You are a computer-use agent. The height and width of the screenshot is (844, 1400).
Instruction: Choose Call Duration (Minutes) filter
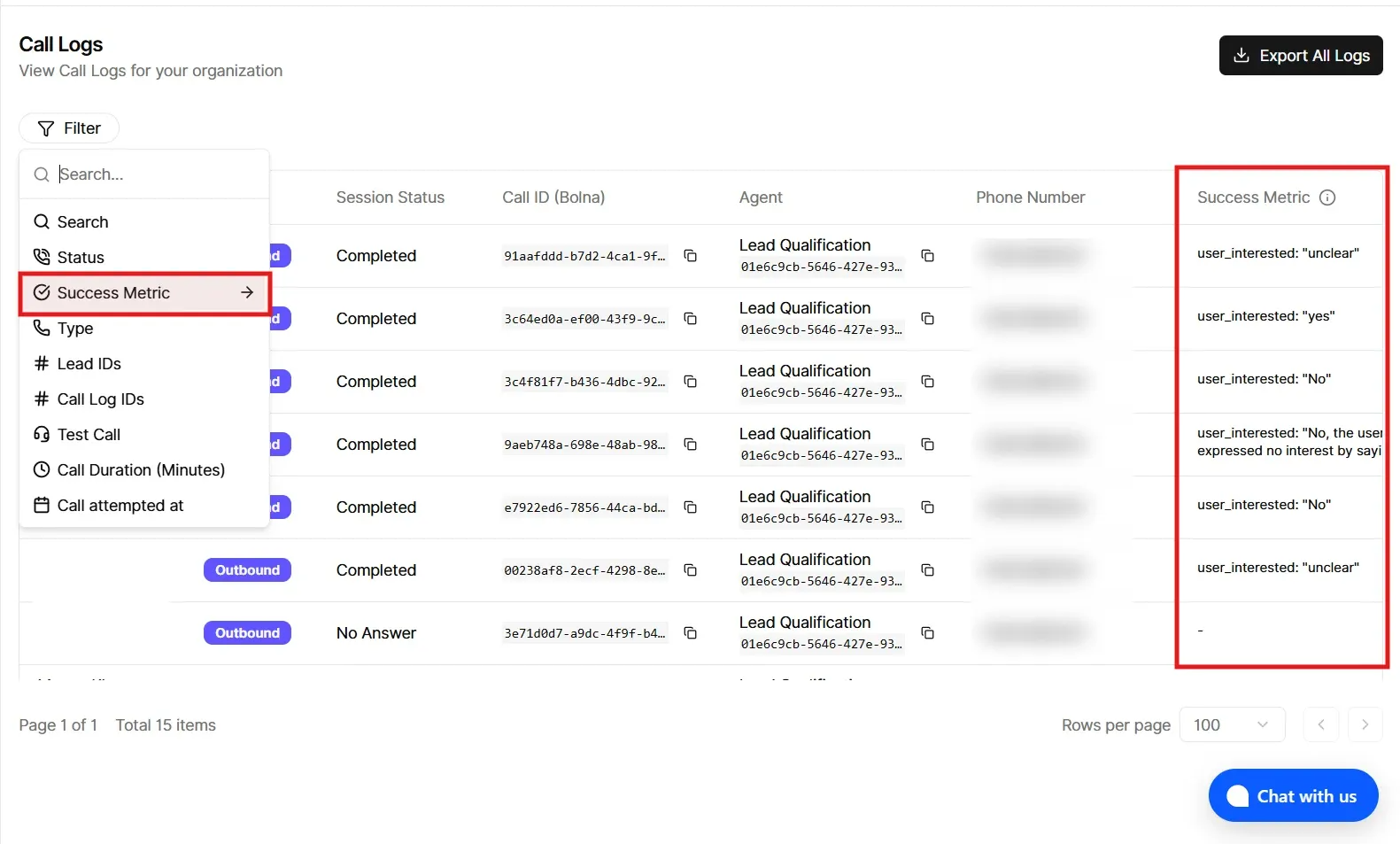point(141,470)
